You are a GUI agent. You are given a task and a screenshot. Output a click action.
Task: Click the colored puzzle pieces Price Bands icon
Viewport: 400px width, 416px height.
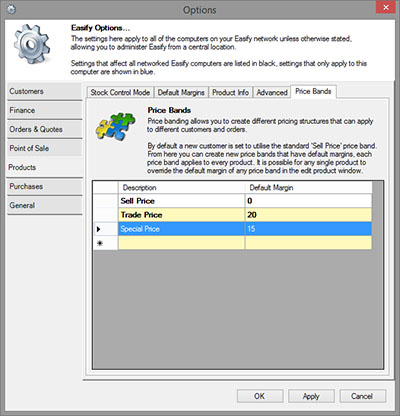tap(116, 126)
